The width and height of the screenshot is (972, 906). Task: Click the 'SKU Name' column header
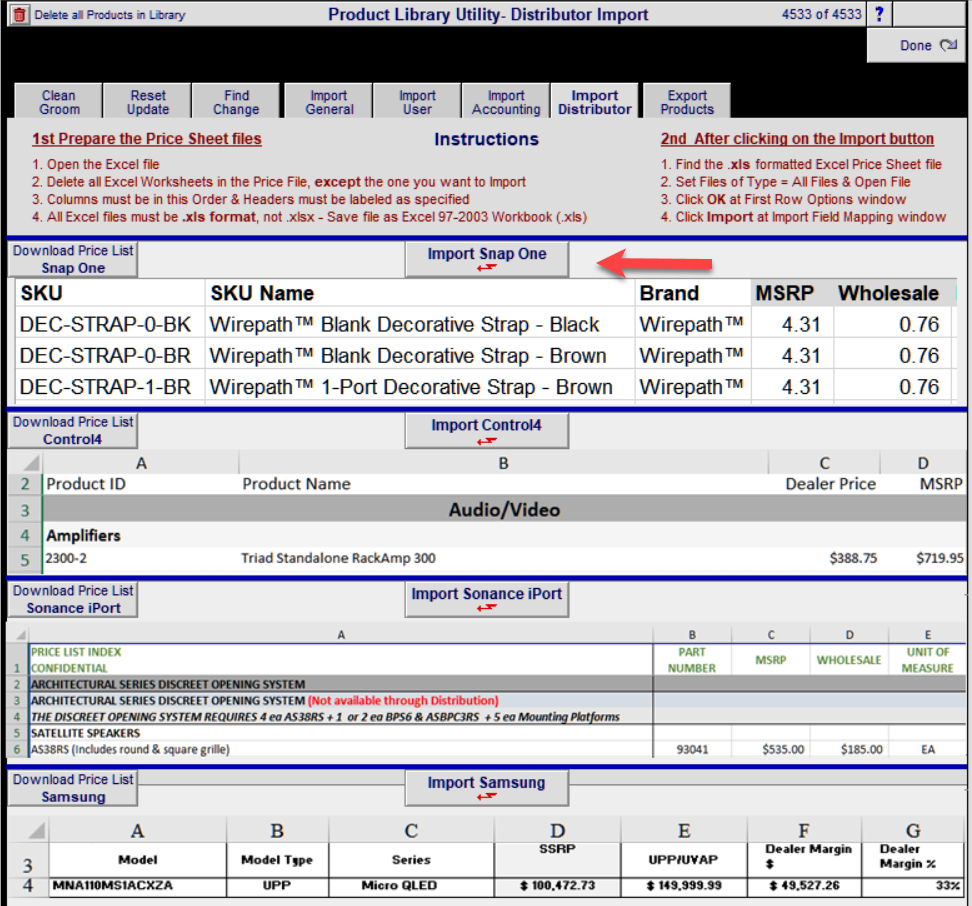420,292
